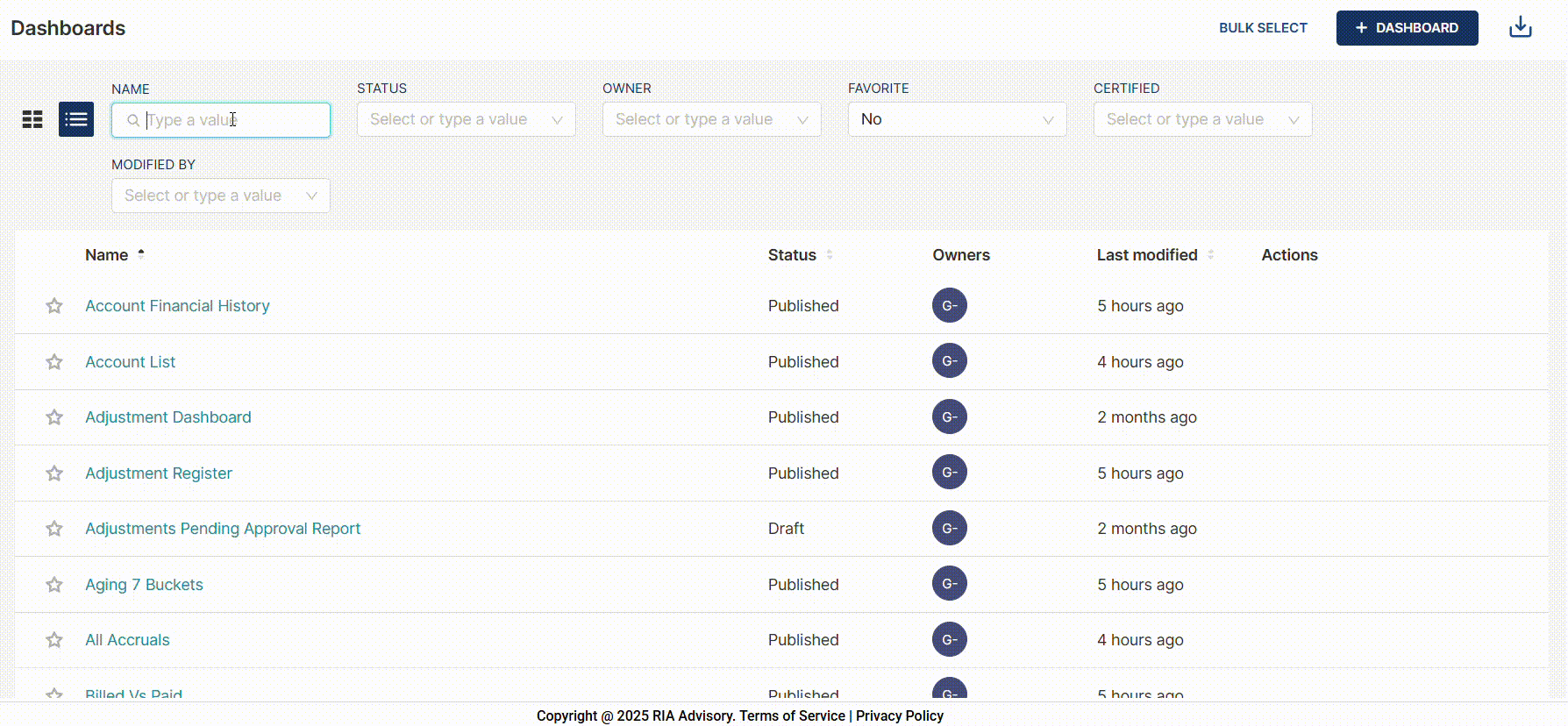
Task: Click the Name column sort arrow
Action: tap(141, 255)
